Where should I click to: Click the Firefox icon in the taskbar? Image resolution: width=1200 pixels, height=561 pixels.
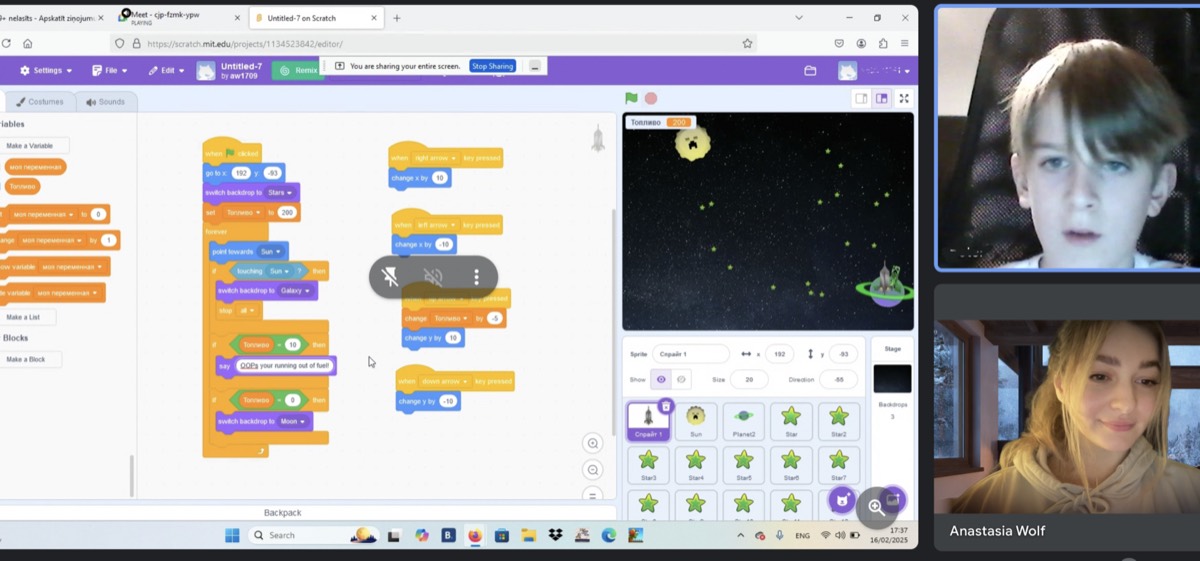(475, 535)
